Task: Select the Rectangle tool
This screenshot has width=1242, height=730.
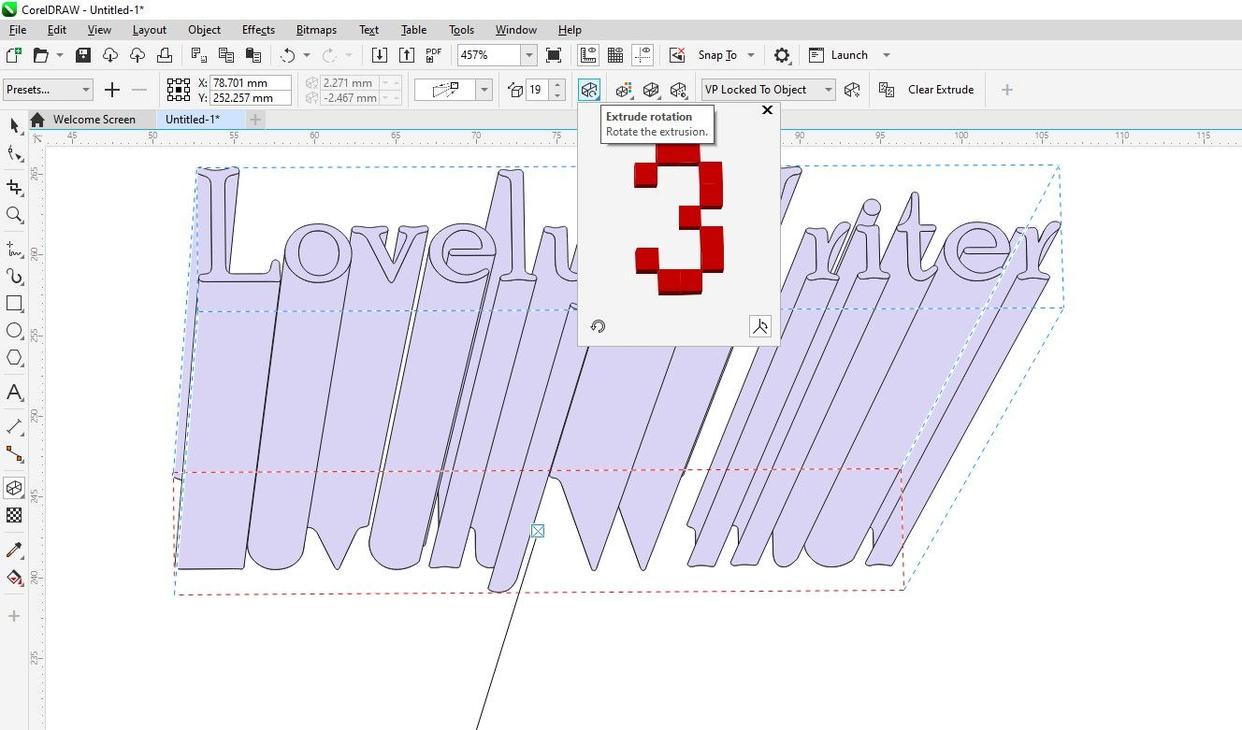Action: pos(14,304)
